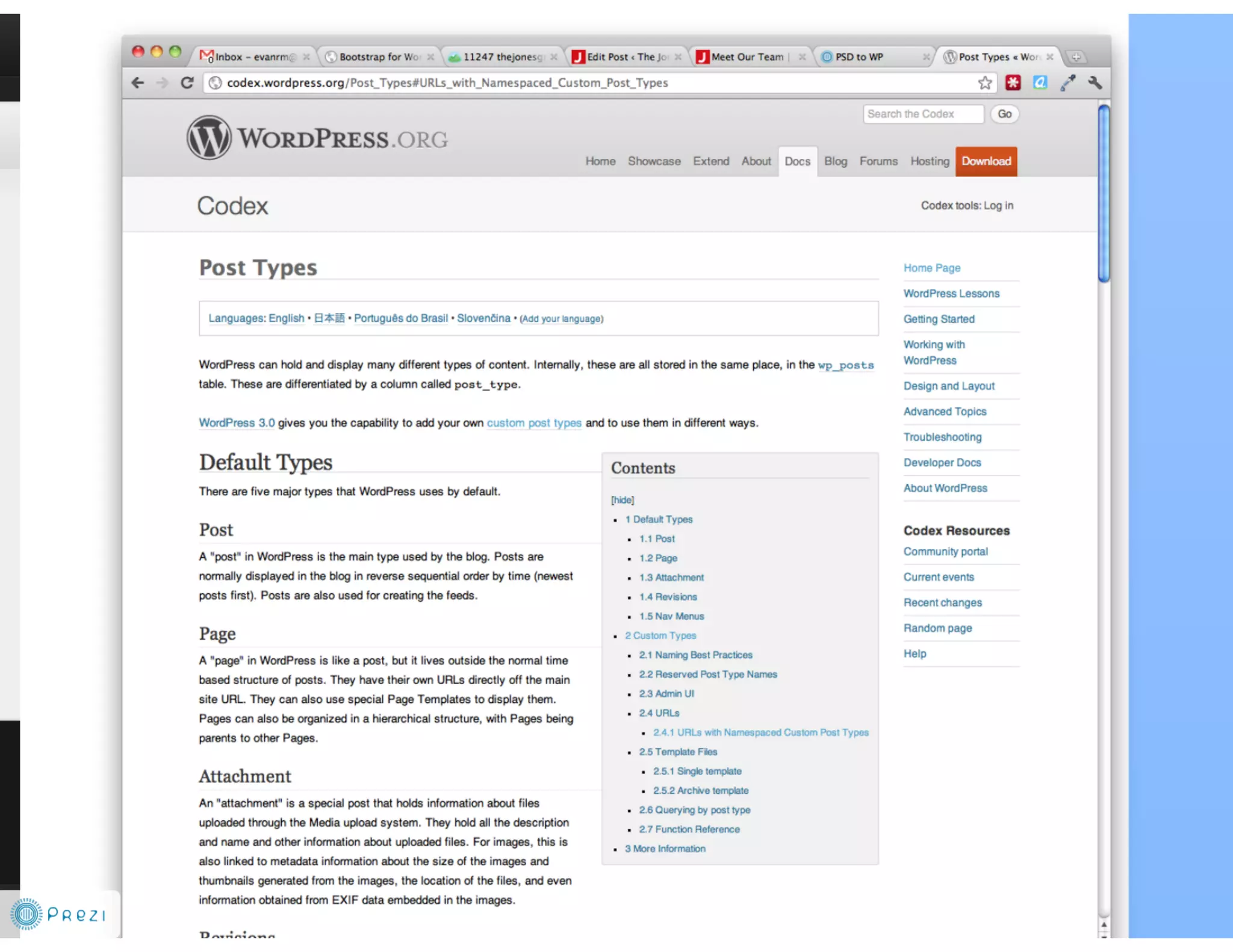Switch to the Inbox Gmail tab
1233x952 pixels.
point(253,57)
